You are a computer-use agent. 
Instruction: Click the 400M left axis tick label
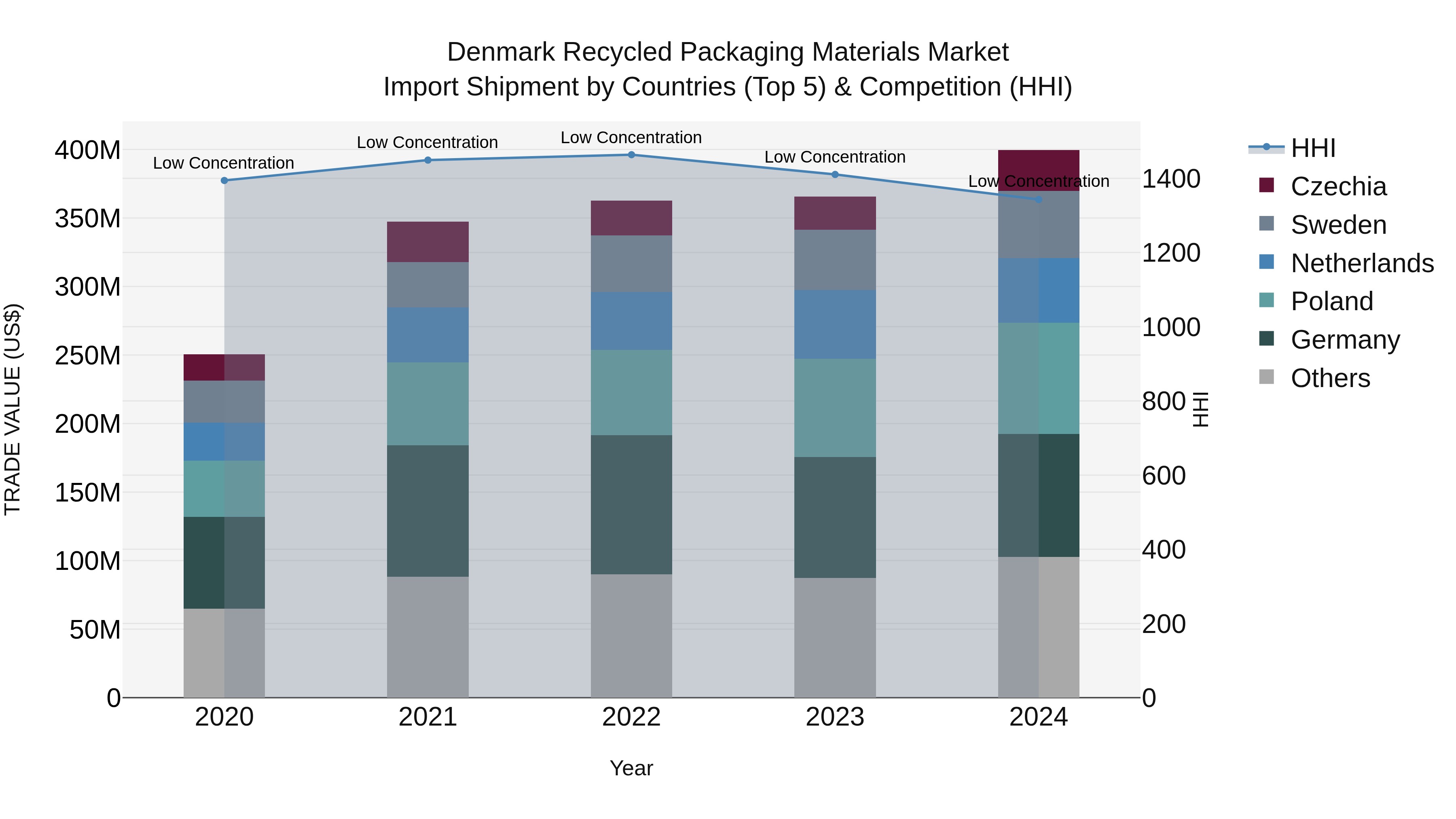pos(88,150)
